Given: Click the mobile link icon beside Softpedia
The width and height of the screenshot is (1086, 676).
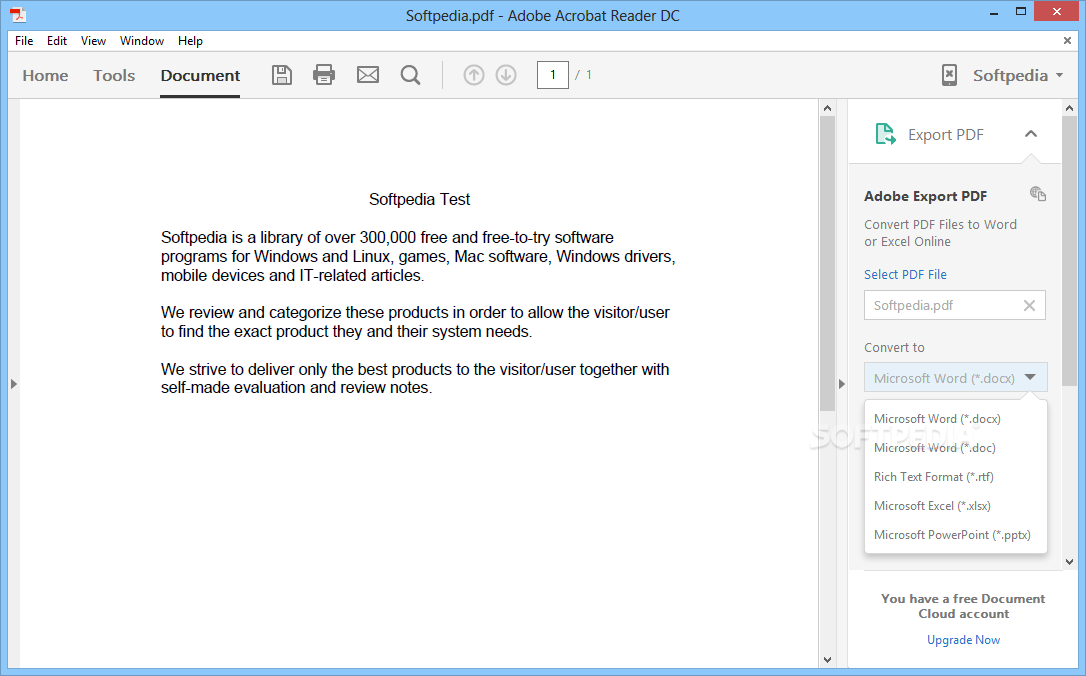Looking at the screenshot, I should point(950,75).
